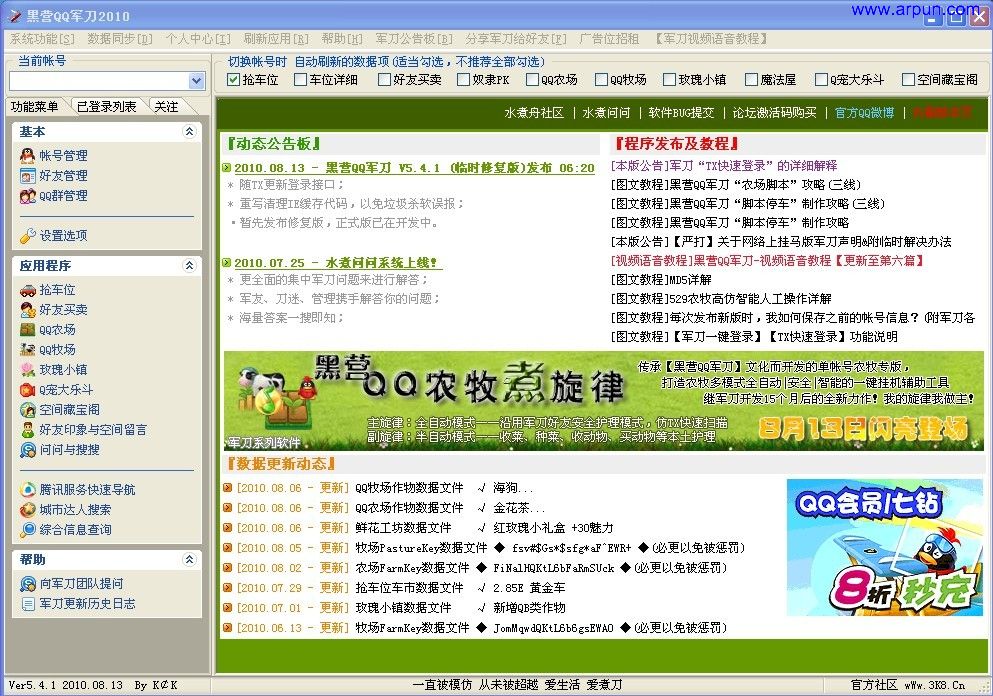993x696 pixels.
Task: Click orange bullet of 新增QB类作物 row
Action: 227,608
